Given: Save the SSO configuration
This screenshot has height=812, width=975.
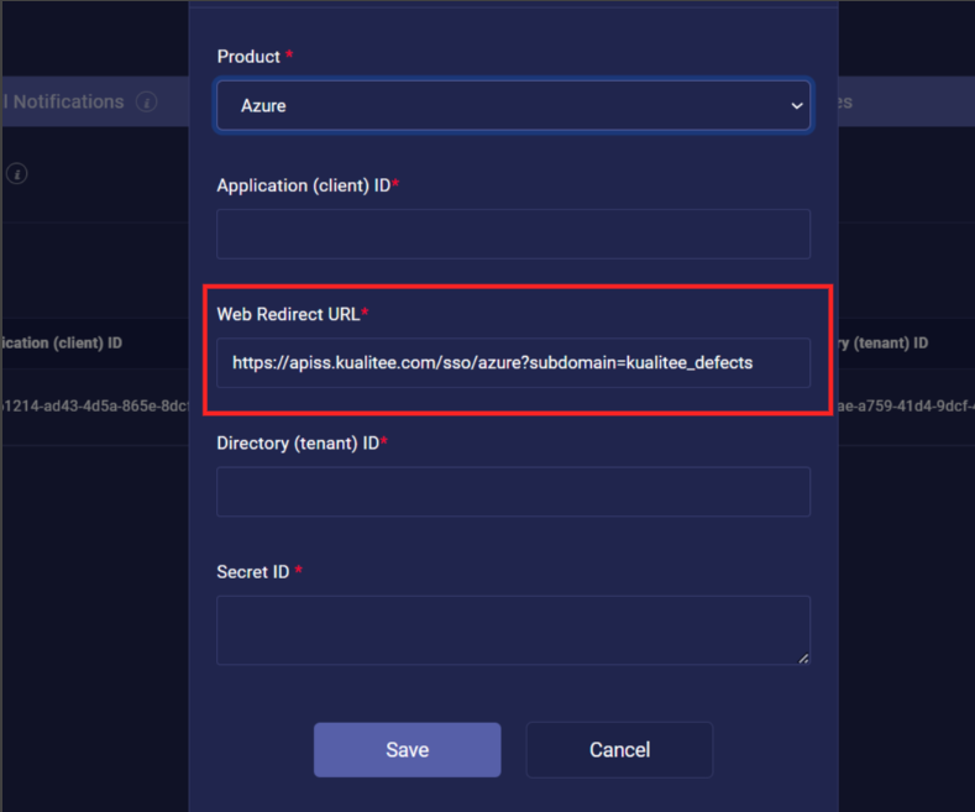Looking at the screenshot, I should [x=407, y=749].
